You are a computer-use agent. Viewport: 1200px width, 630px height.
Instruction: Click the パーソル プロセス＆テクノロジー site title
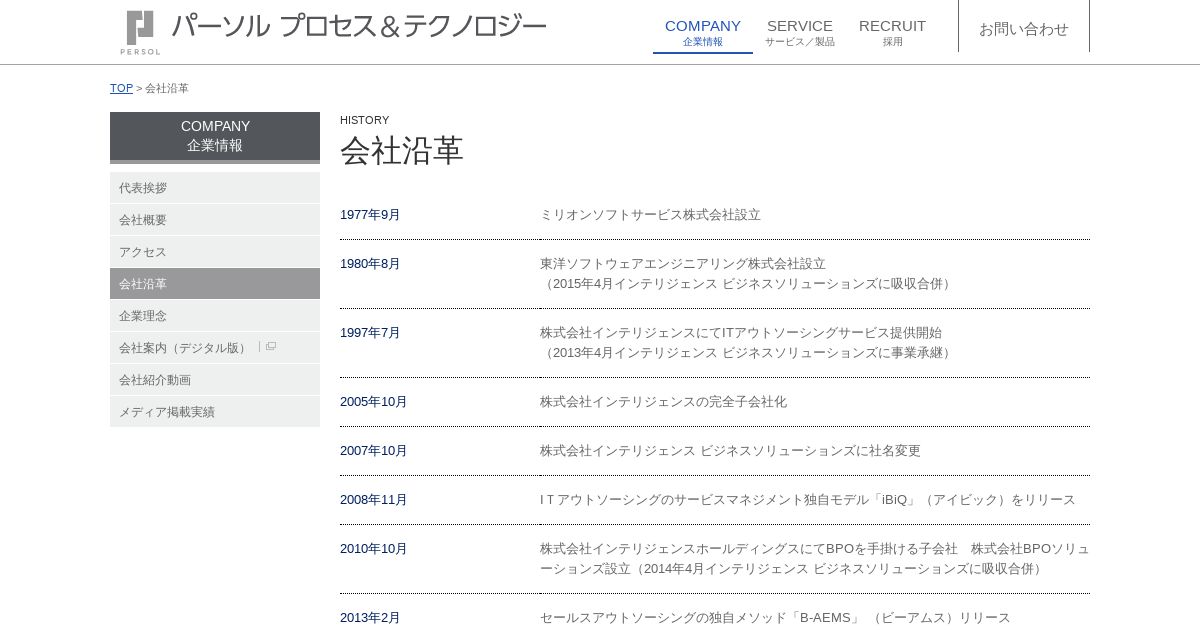tap(359, 26)
